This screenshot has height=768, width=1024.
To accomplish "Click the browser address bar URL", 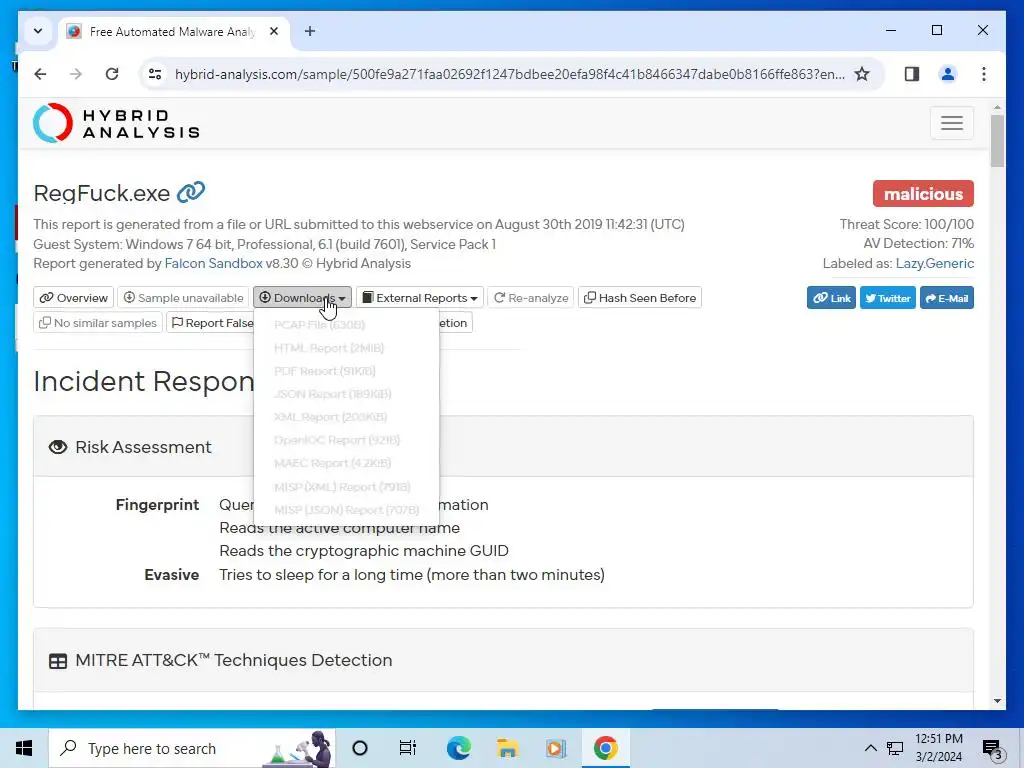I will tap(509, 74).
